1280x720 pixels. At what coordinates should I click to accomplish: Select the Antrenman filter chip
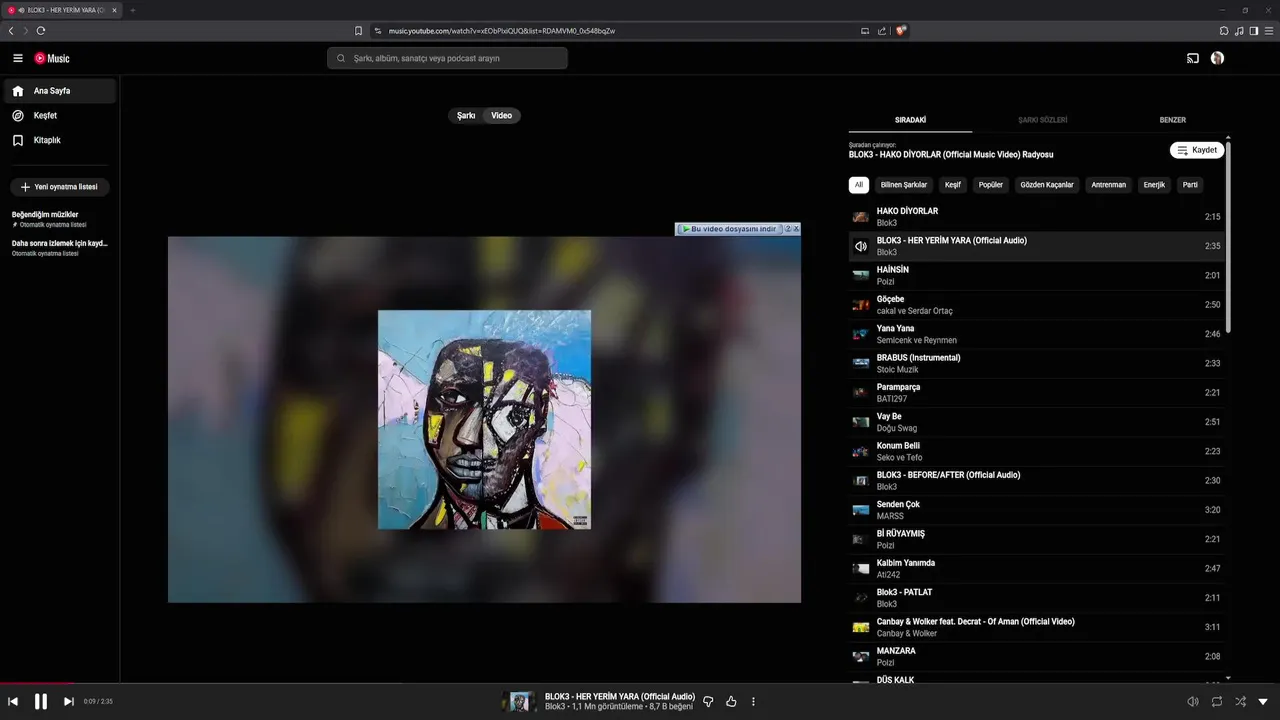[1109, 185]
